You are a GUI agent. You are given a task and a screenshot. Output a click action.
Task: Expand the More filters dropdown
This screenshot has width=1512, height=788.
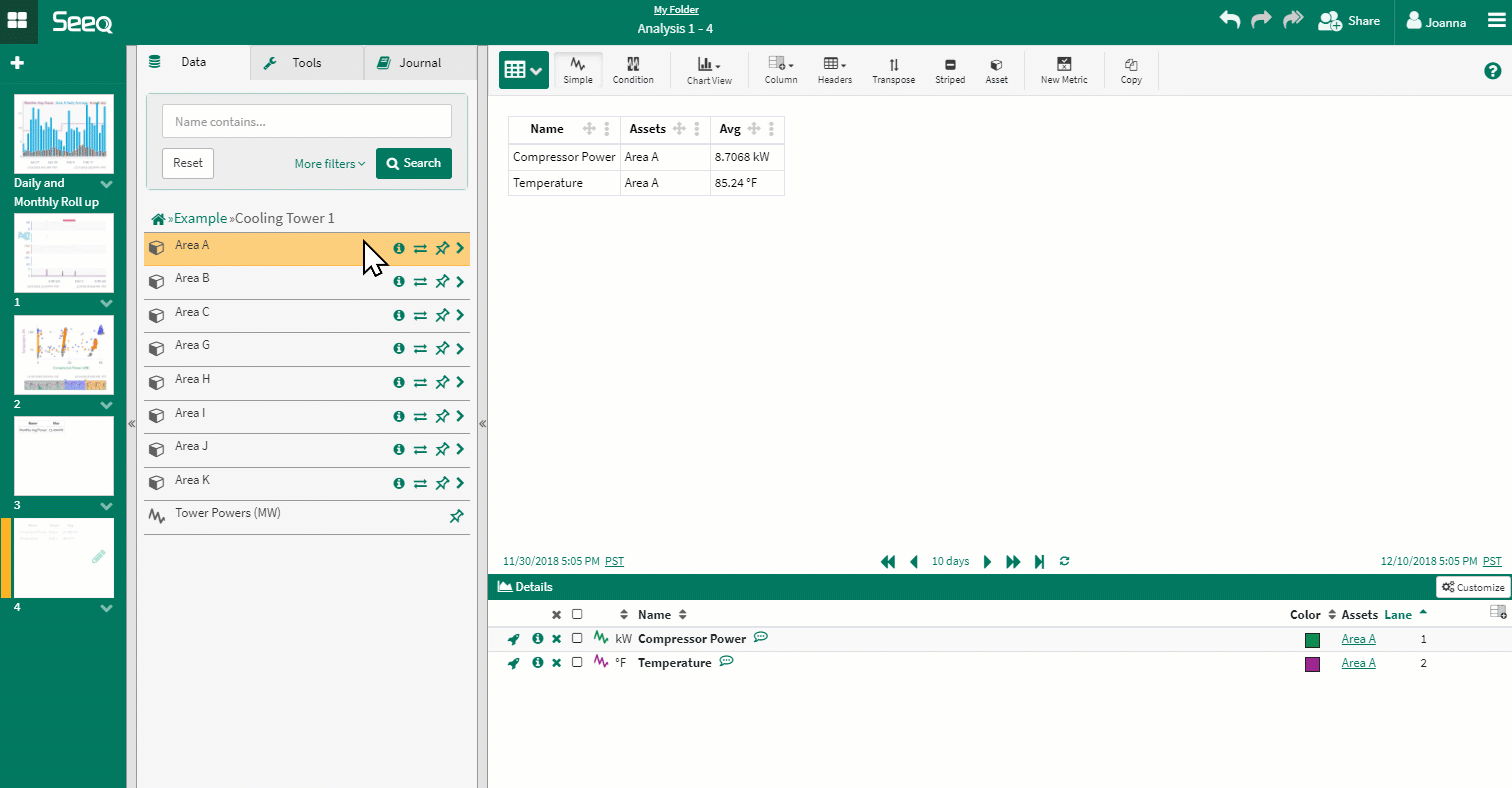click(x=330, y=164)
